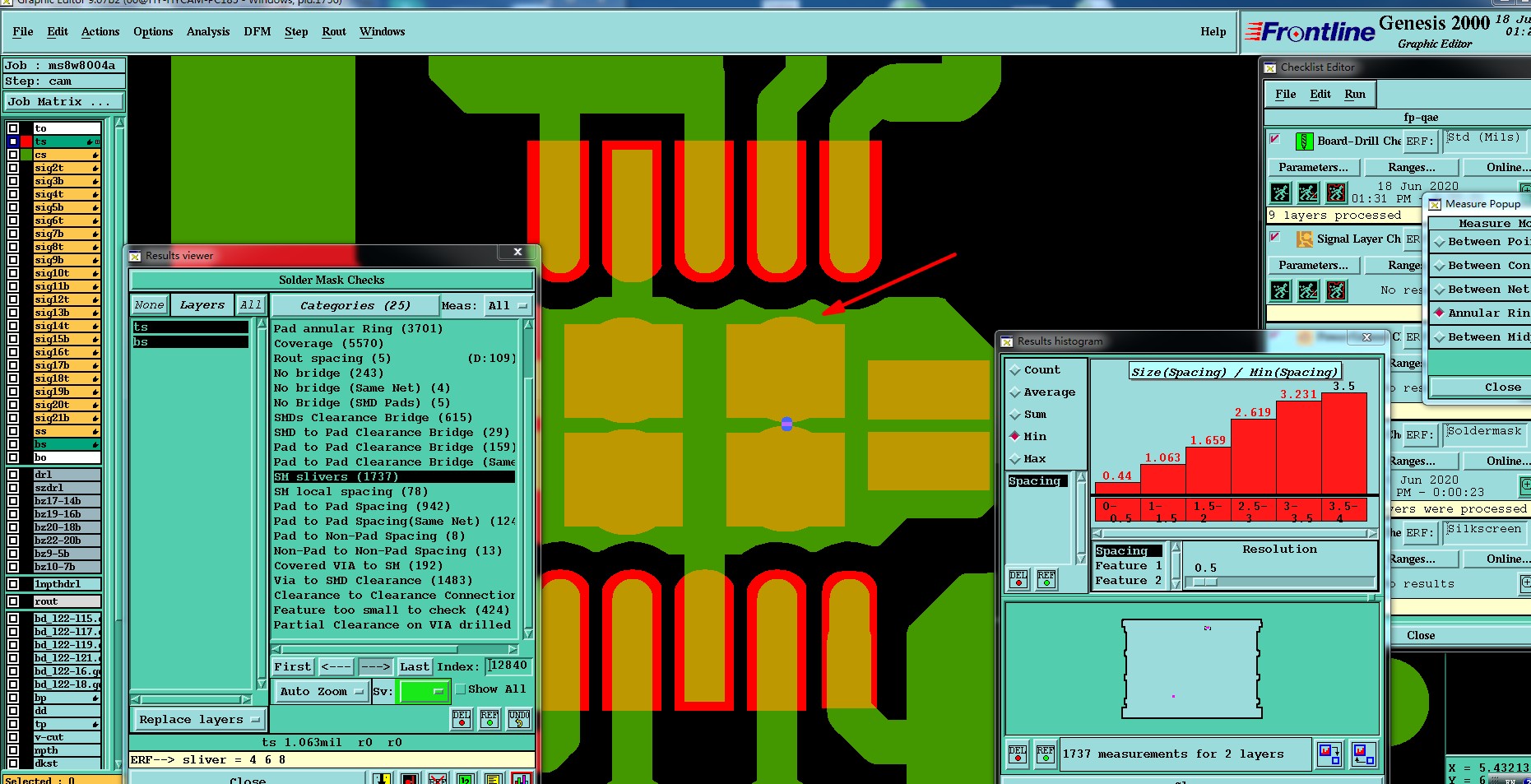Viewport: 1531px width, 784px height.
Task: Toggle the Show All checkbox
Action: click(461, 689)
